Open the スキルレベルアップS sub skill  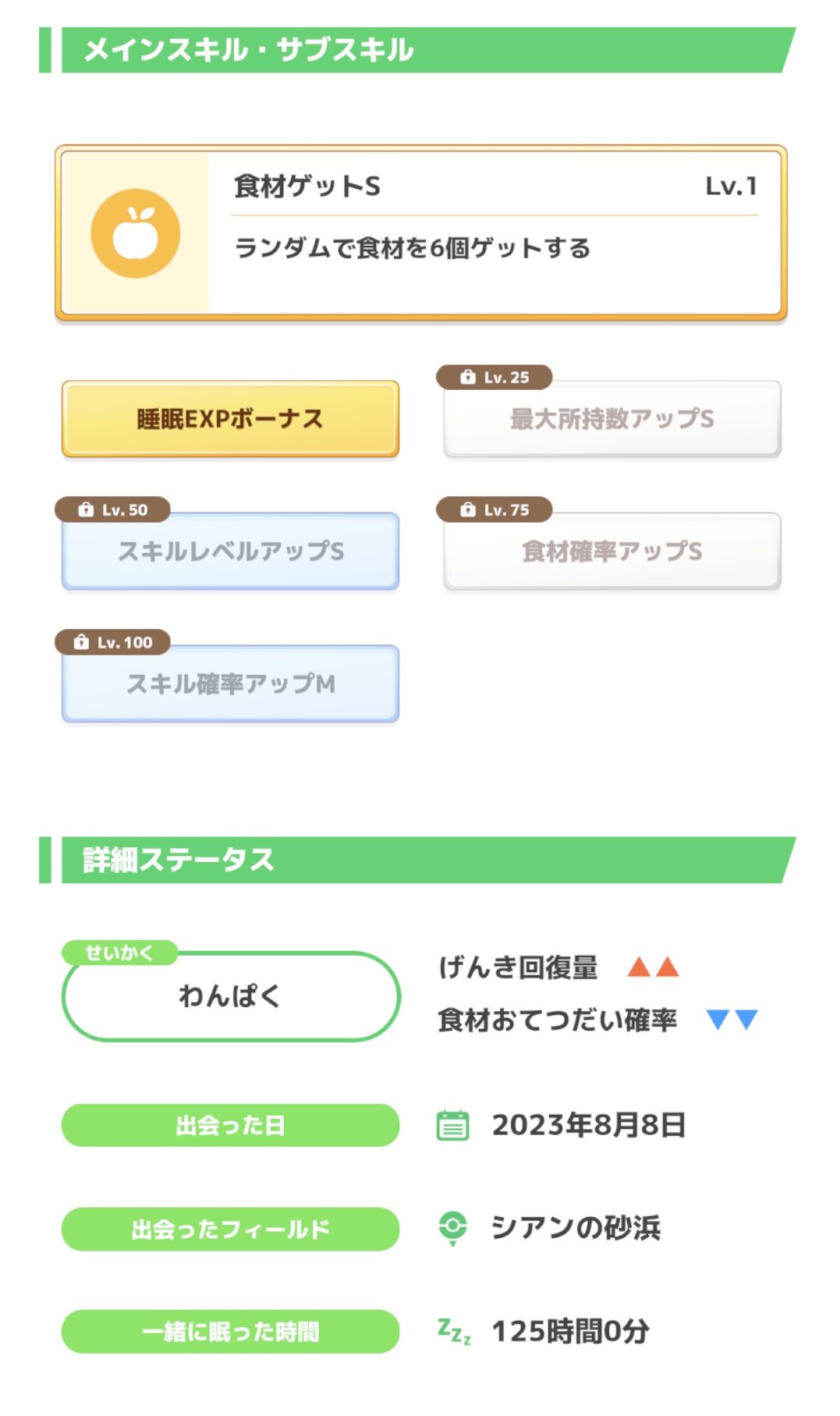(x=230, y=552)
